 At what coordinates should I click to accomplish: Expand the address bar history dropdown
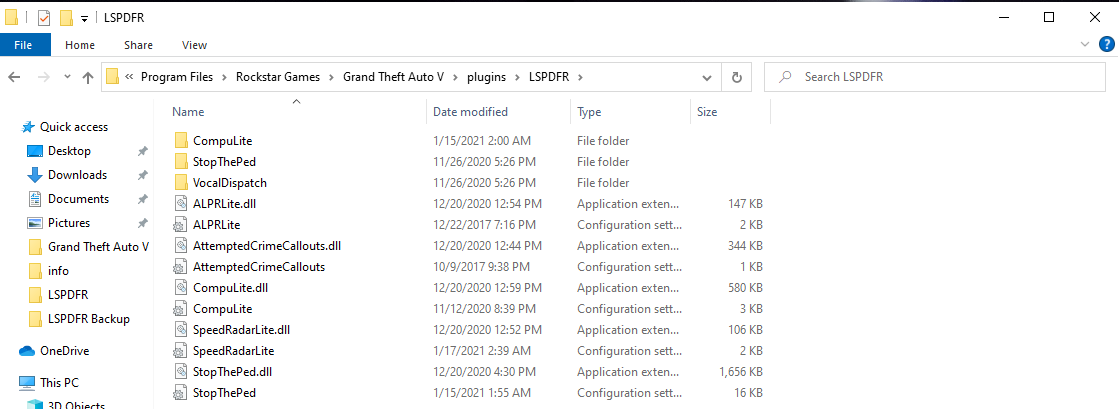pyautogui.click(x=707, y=77)
